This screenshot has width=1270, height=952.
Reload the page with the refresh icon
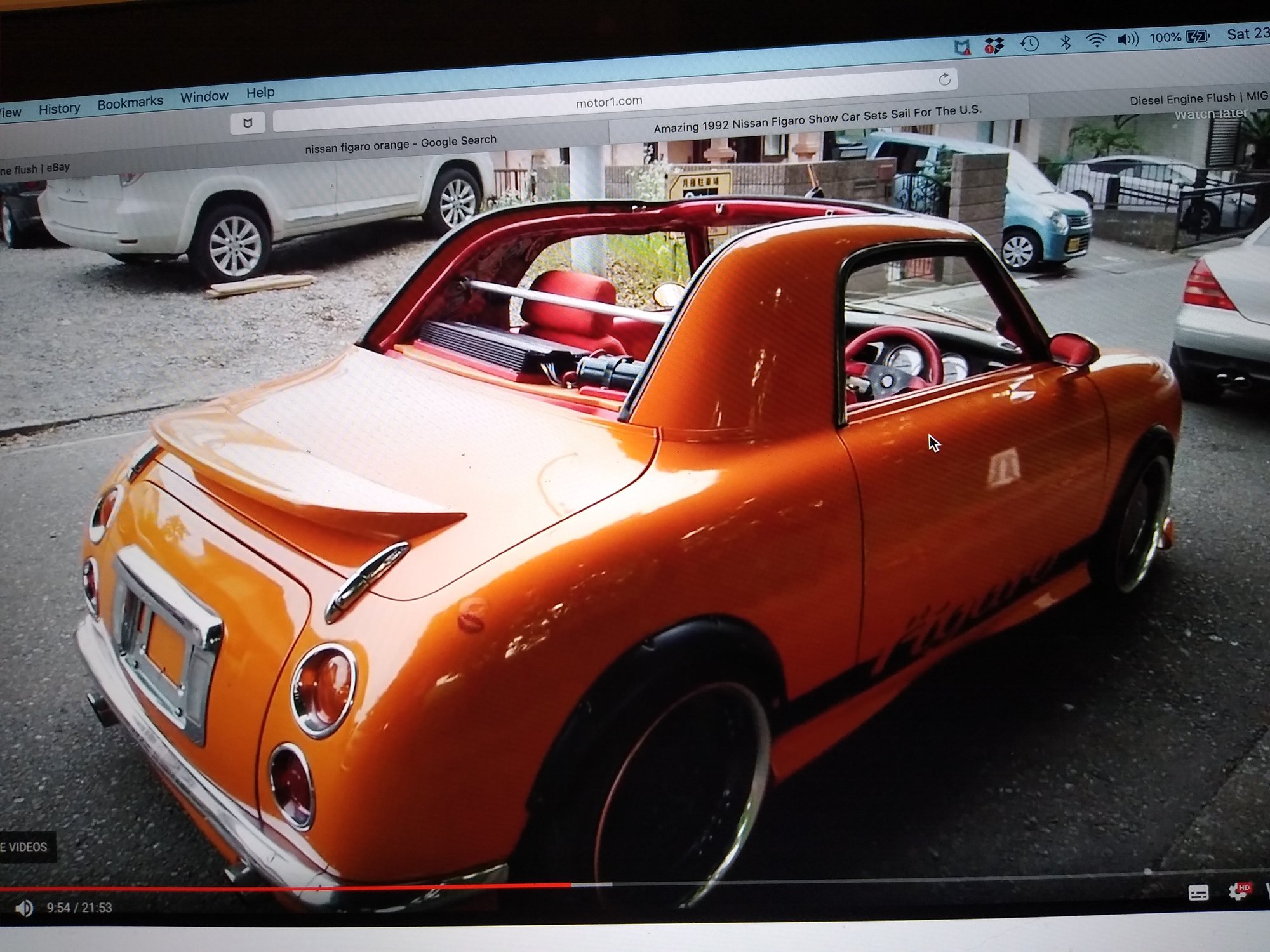(x=944, y=79)
